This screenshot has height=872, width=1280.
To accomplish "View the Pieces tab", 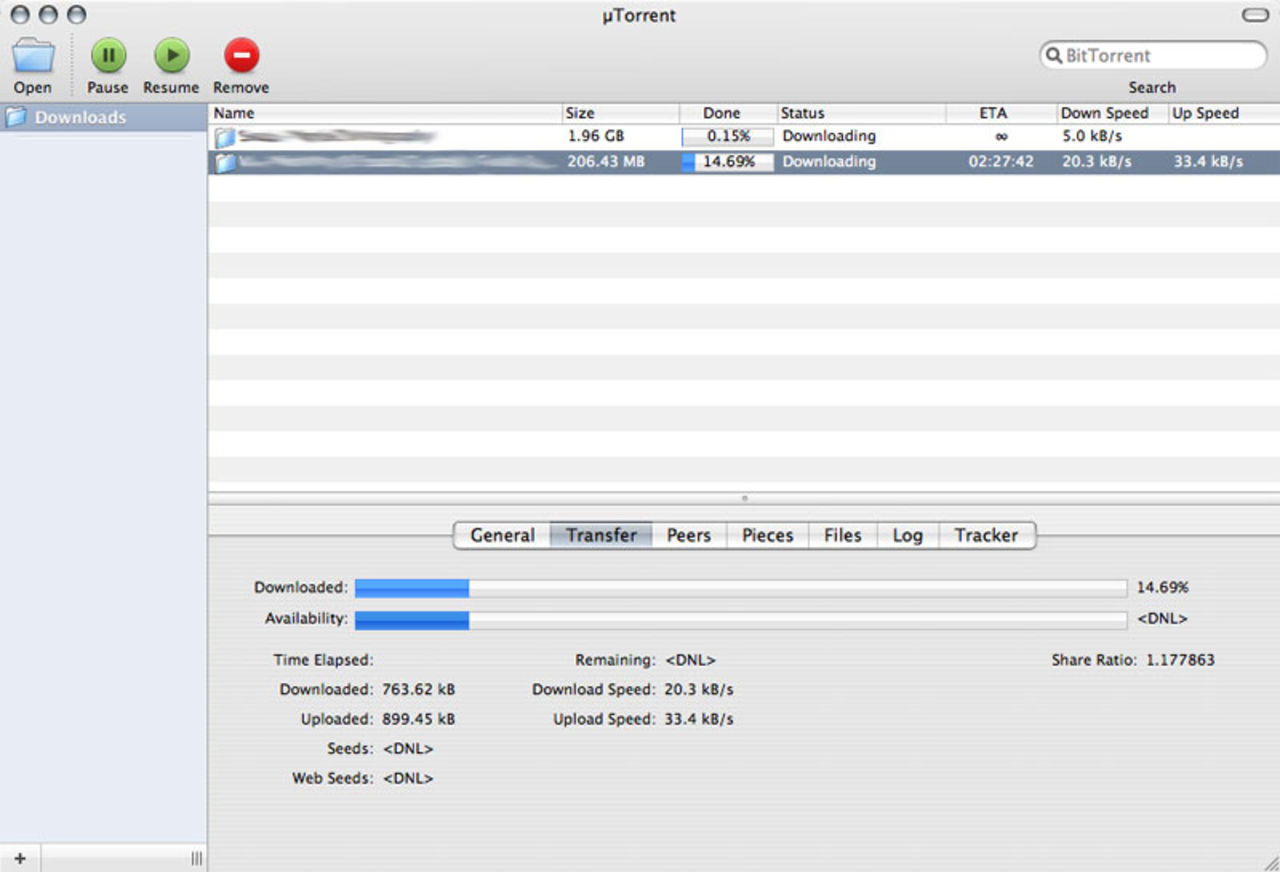I will 766,535.
